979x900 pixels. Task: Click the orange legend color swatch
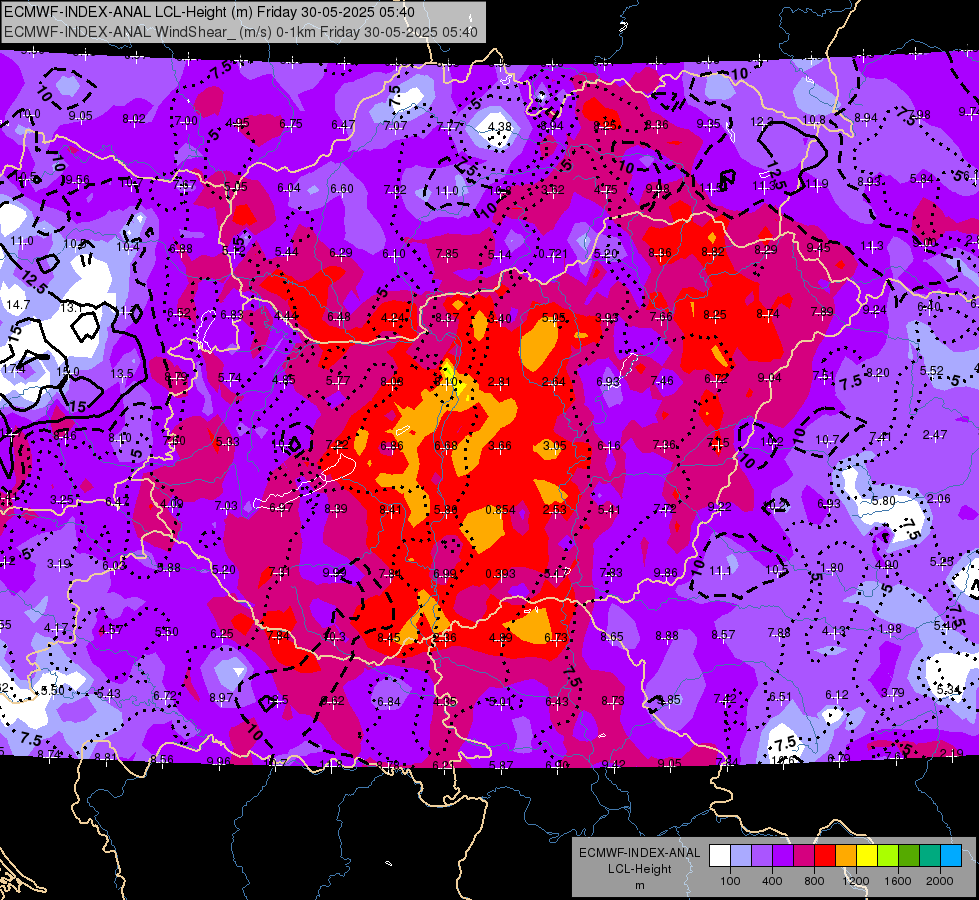(x=846, y=856)
